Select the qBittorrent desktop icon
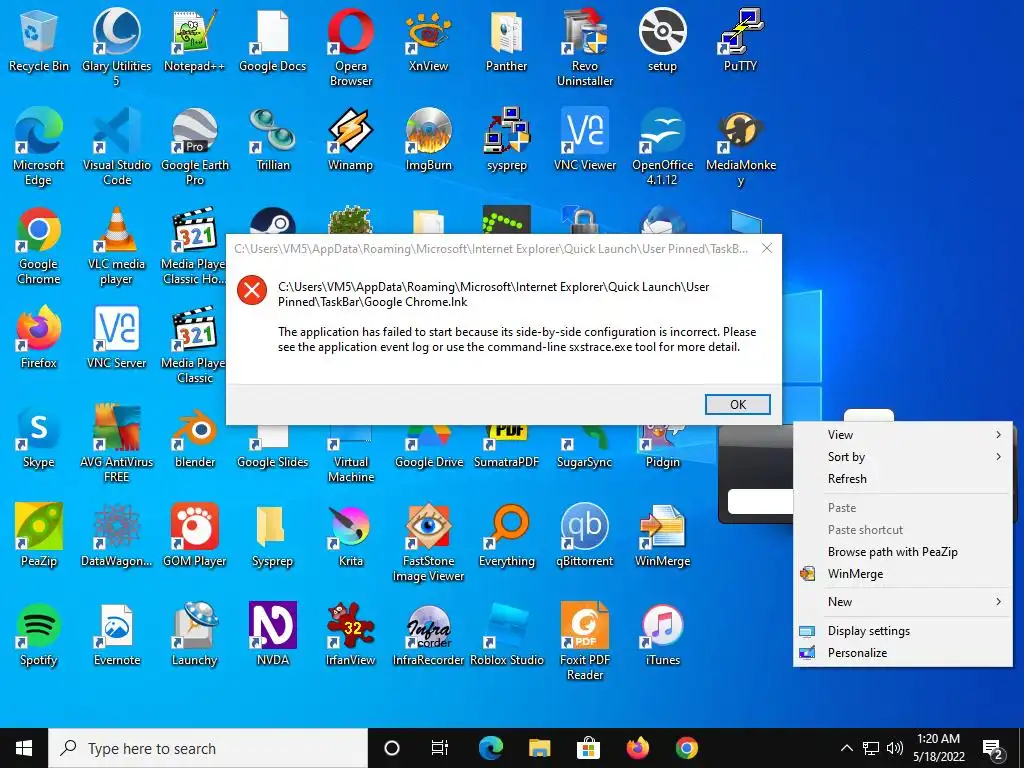The width and height of the screenshot is (1024, 768). pyautogui.click(x=584, y=536)
